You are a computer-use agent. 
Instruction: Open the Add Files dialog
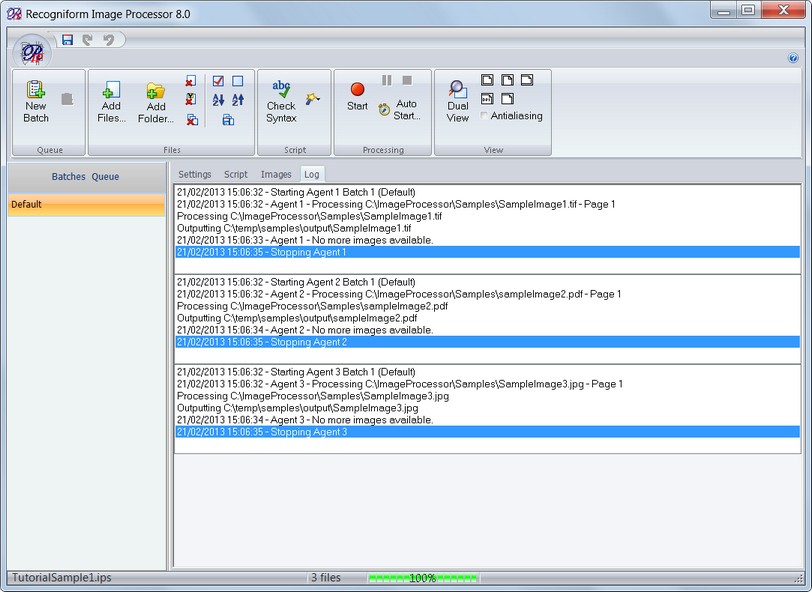pyautogui.click(x=111, y=102)
